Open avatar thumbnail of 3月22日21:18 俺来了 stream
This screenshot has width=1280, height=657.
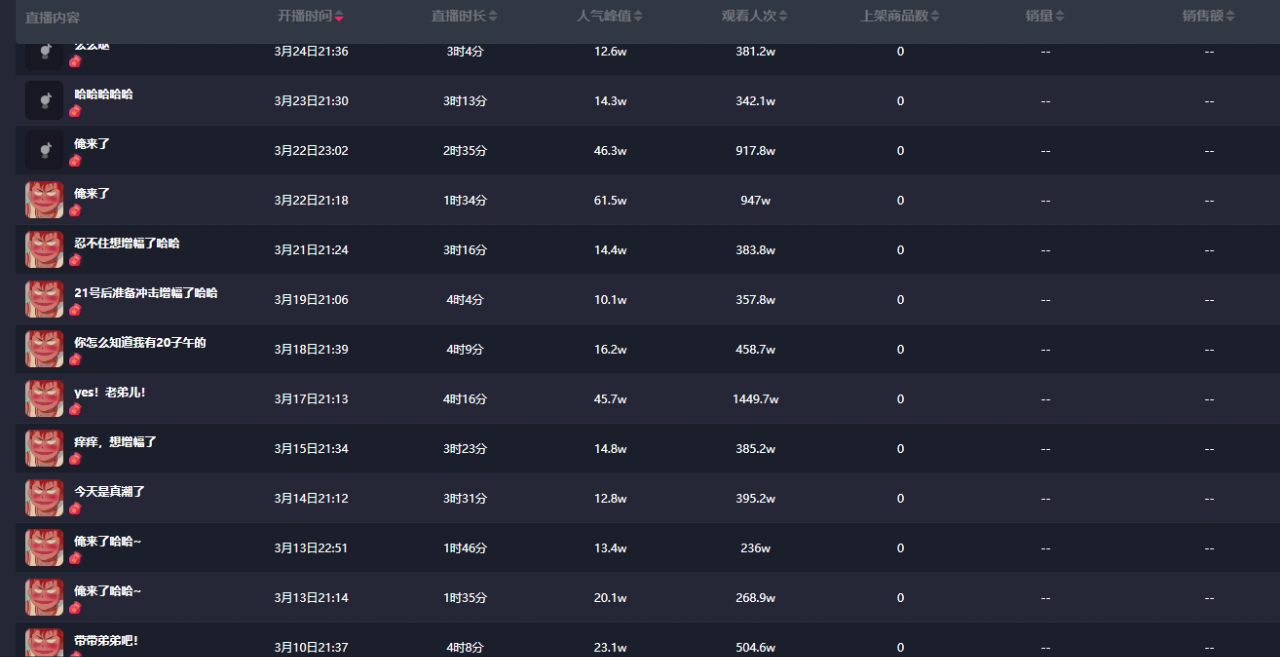tap(44, 200)
